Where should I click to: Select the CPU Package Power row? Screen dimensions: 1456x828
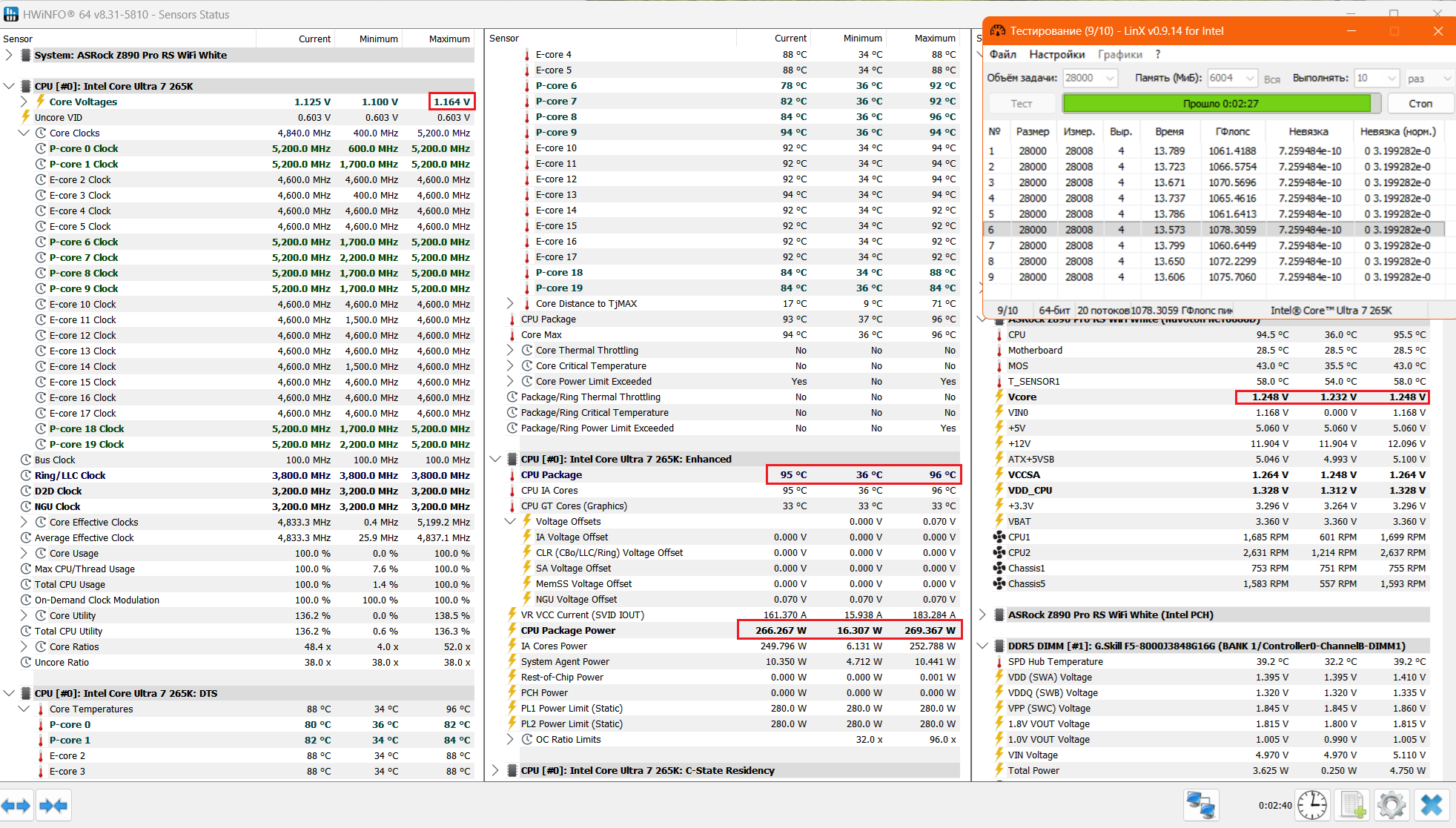point(568,630)
